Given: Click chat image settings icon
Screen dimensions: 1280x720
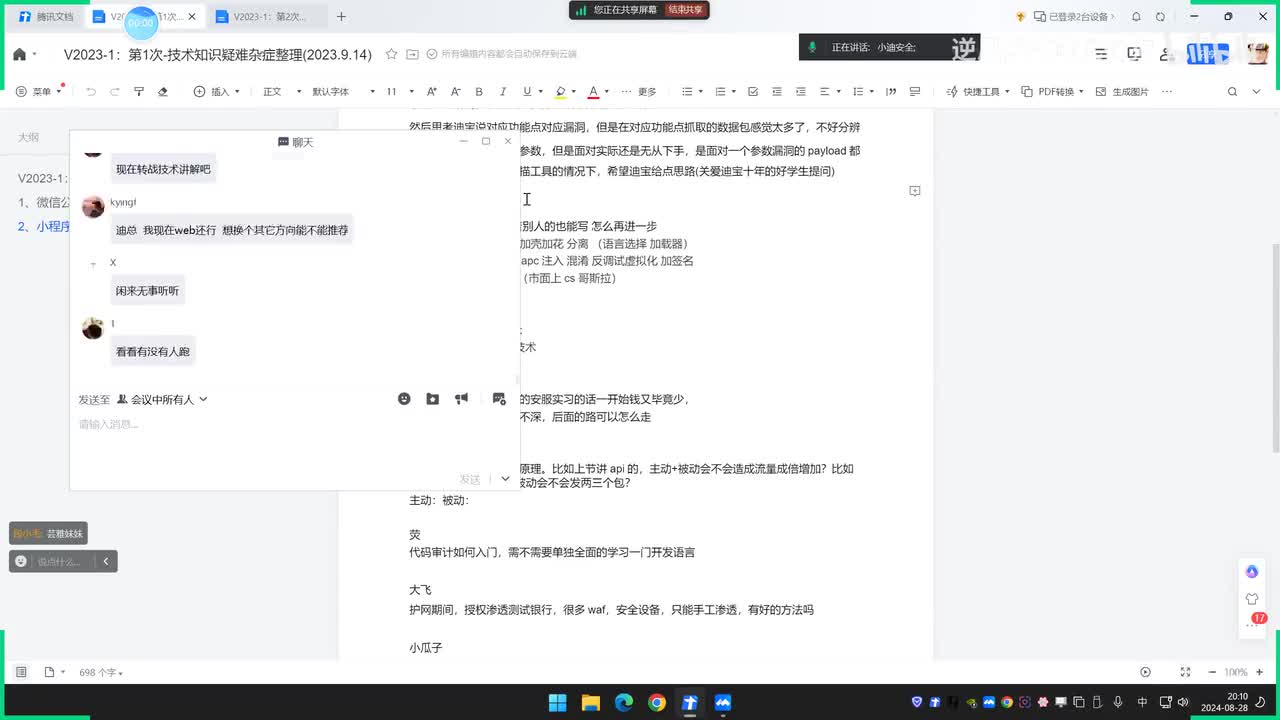Looking at the screenshot, I should (x=499, y=398).
